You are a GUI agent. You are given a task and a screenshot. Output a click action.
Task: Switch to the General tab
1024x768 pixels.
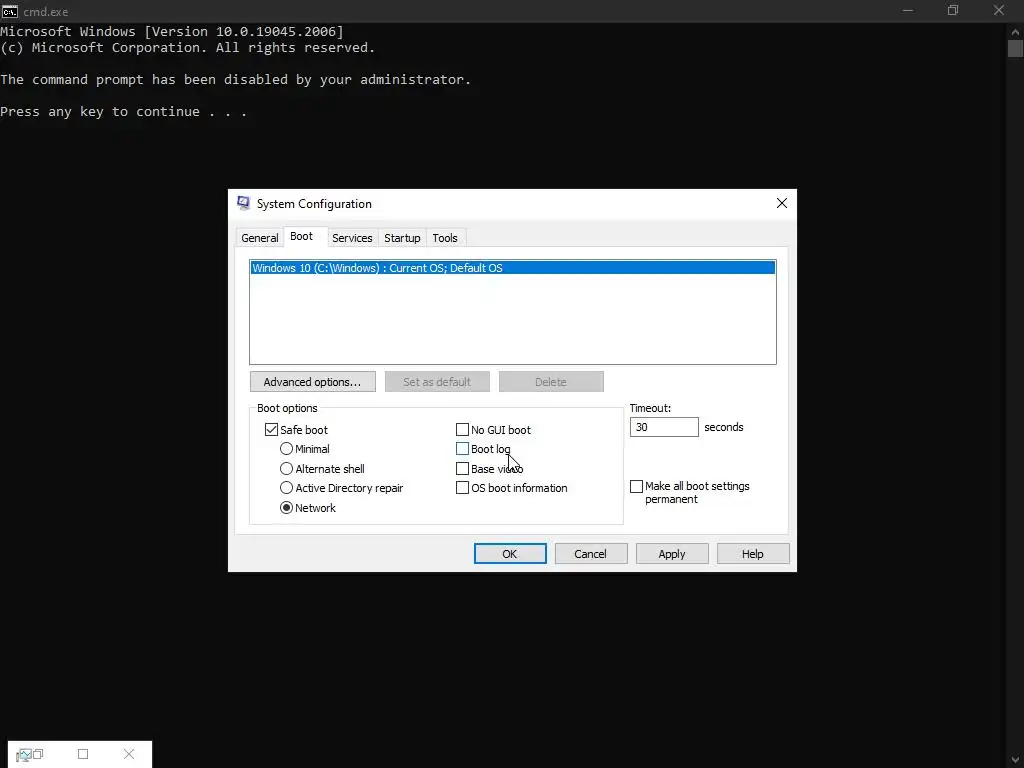(x=259, y=238)
